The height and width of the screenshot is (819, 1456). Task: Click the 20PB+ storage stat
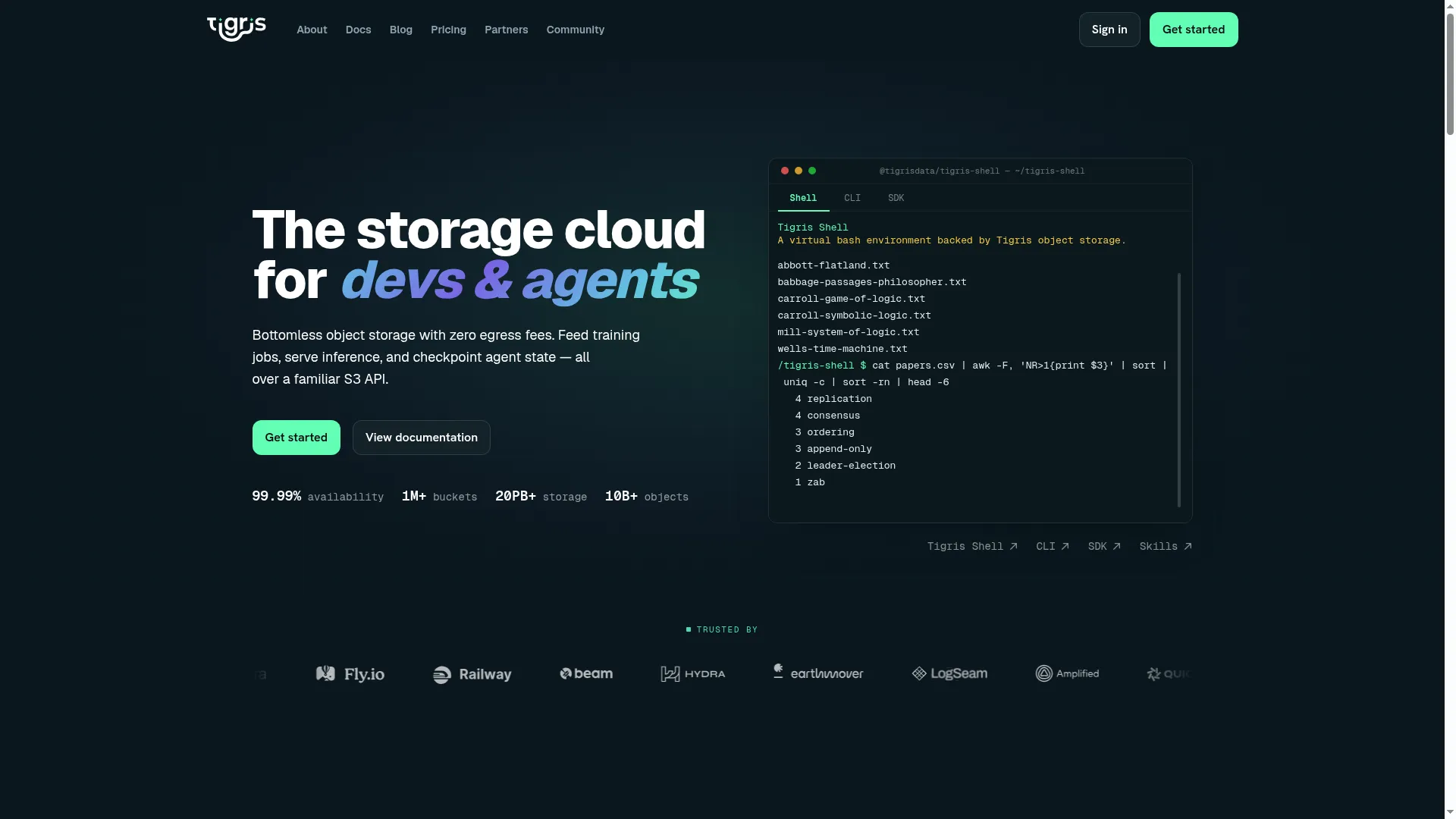pyautogui.click(x=541, y=496)
